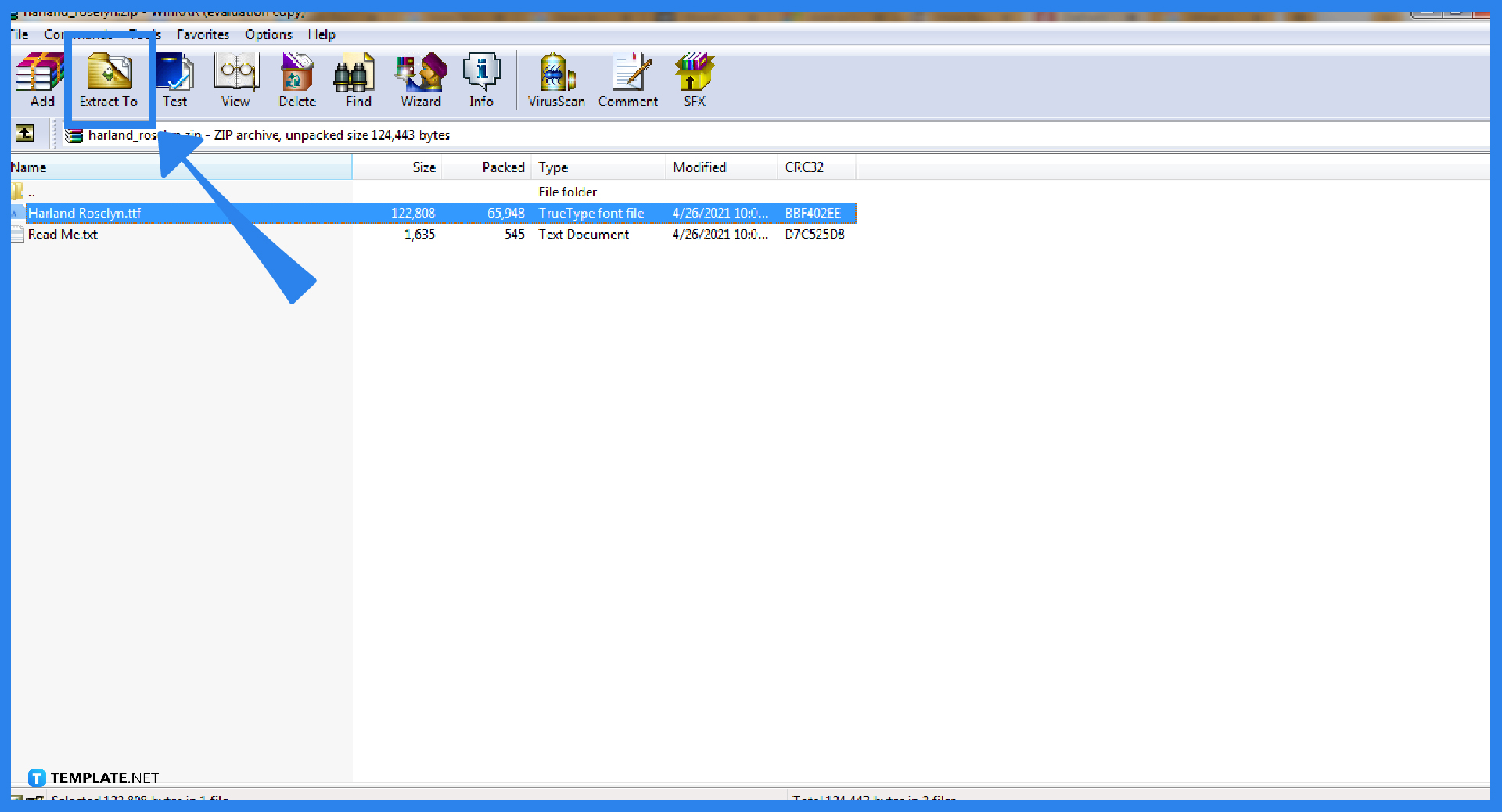1502x812 pixels.
Task: Sort files by Size column
Action: click(x=423, y=167)
